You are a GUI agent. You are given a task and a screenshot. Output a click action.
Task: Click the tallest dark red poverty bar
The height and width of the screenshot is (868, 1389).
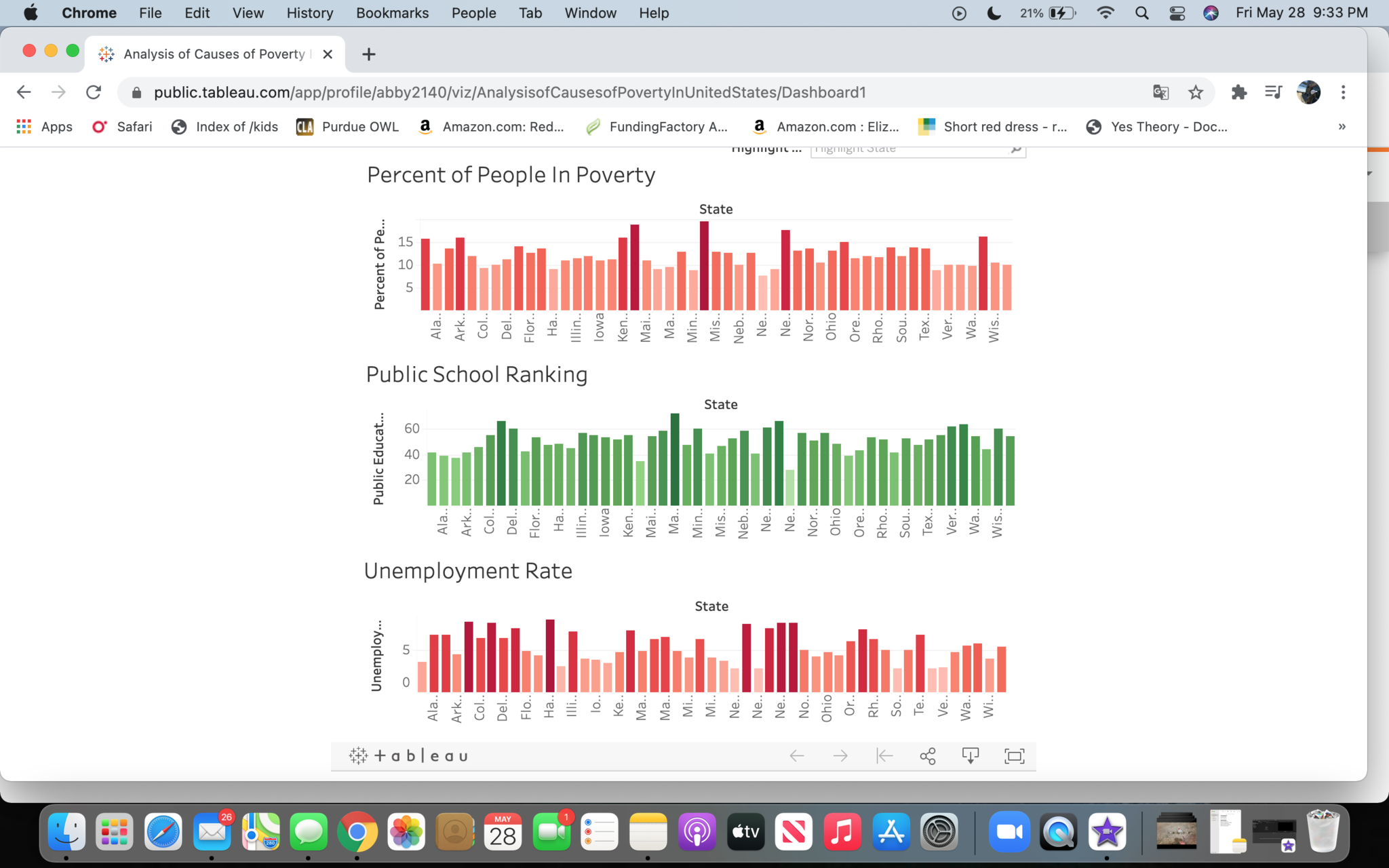tap(705, 266)
